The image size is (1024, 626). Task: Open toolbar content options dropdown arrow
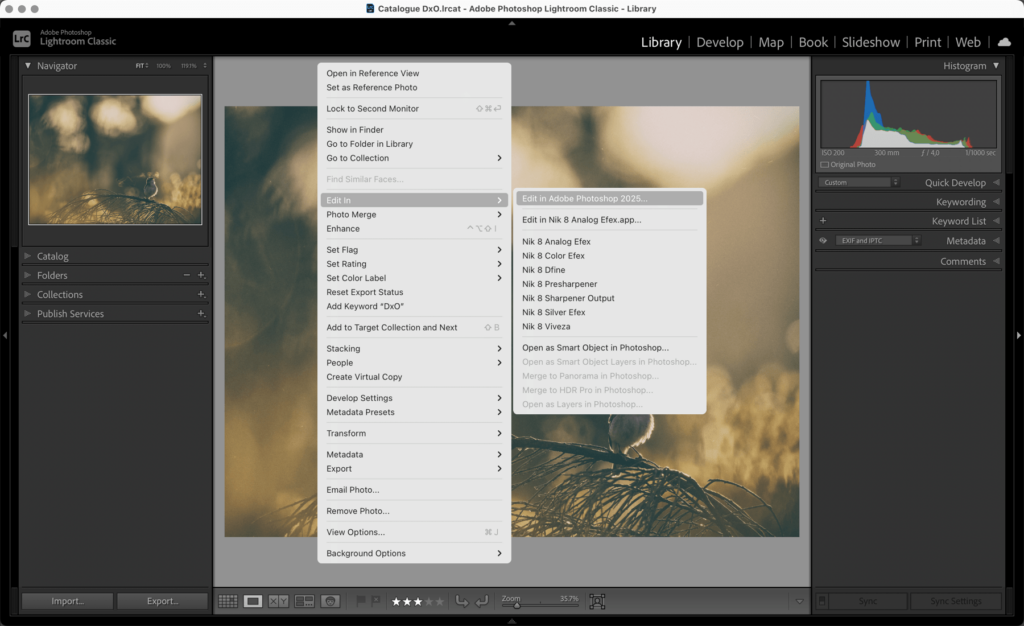[799, 601]
